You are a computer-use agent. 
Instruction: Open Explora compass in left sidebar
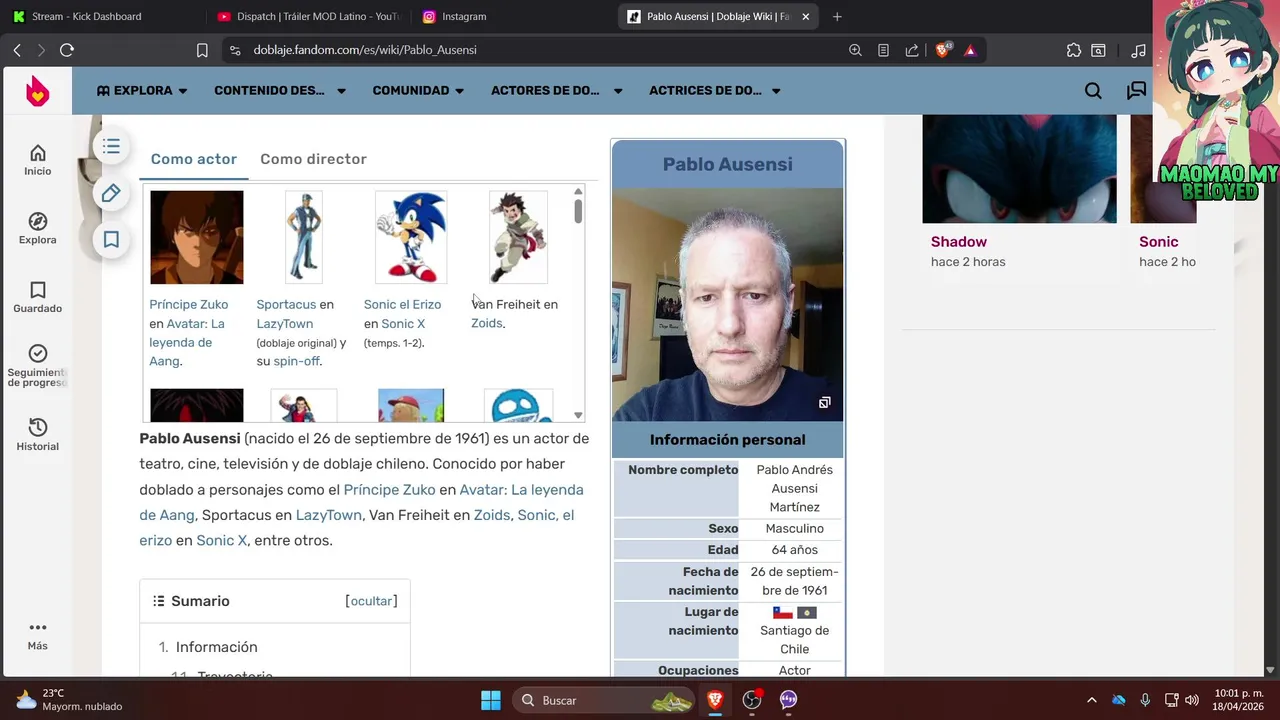tap(37, 229)
